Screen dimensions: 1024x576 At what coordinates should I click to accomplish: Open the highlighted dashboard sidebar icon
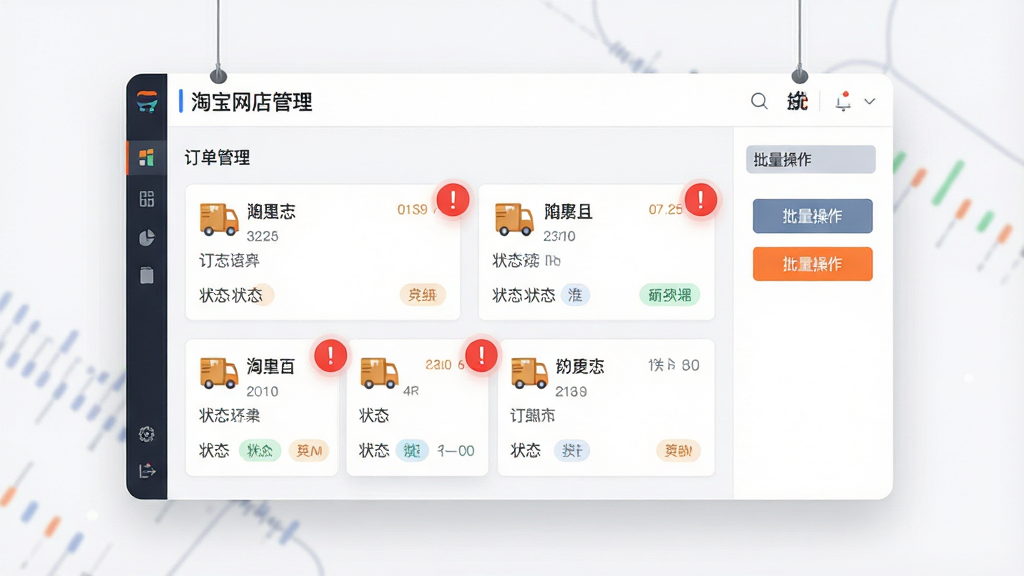pos(147,157)
